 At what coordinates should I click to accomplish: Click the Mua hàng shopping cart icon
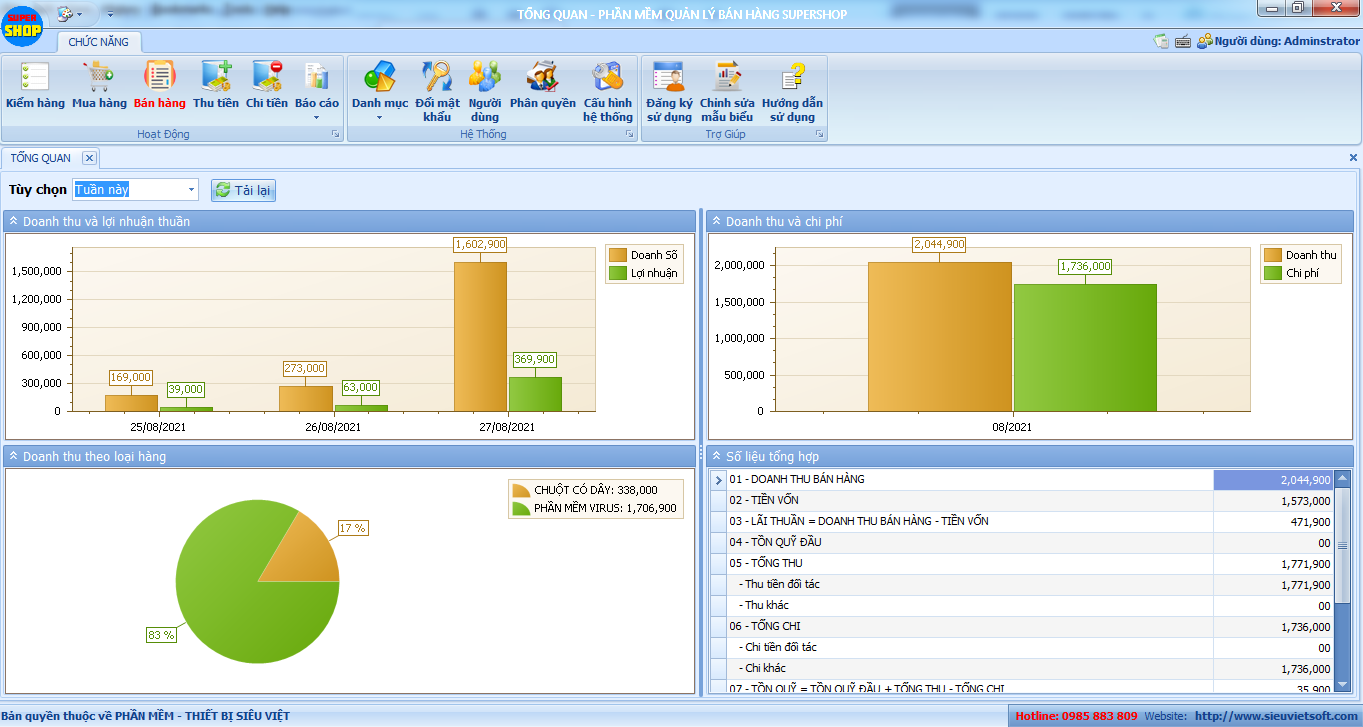click(x=99, y=77)
